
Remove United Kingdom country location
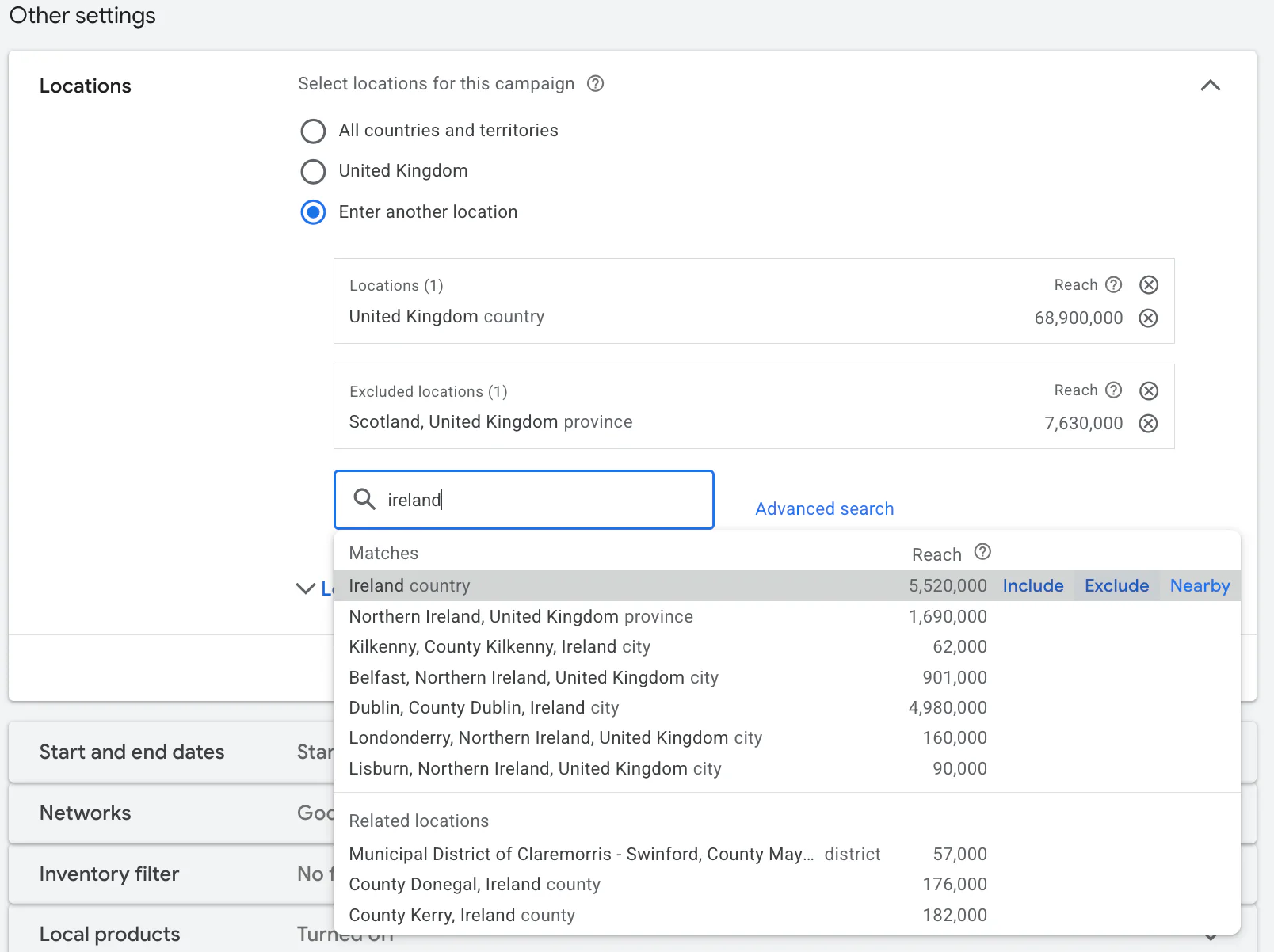click(1149, 318)
